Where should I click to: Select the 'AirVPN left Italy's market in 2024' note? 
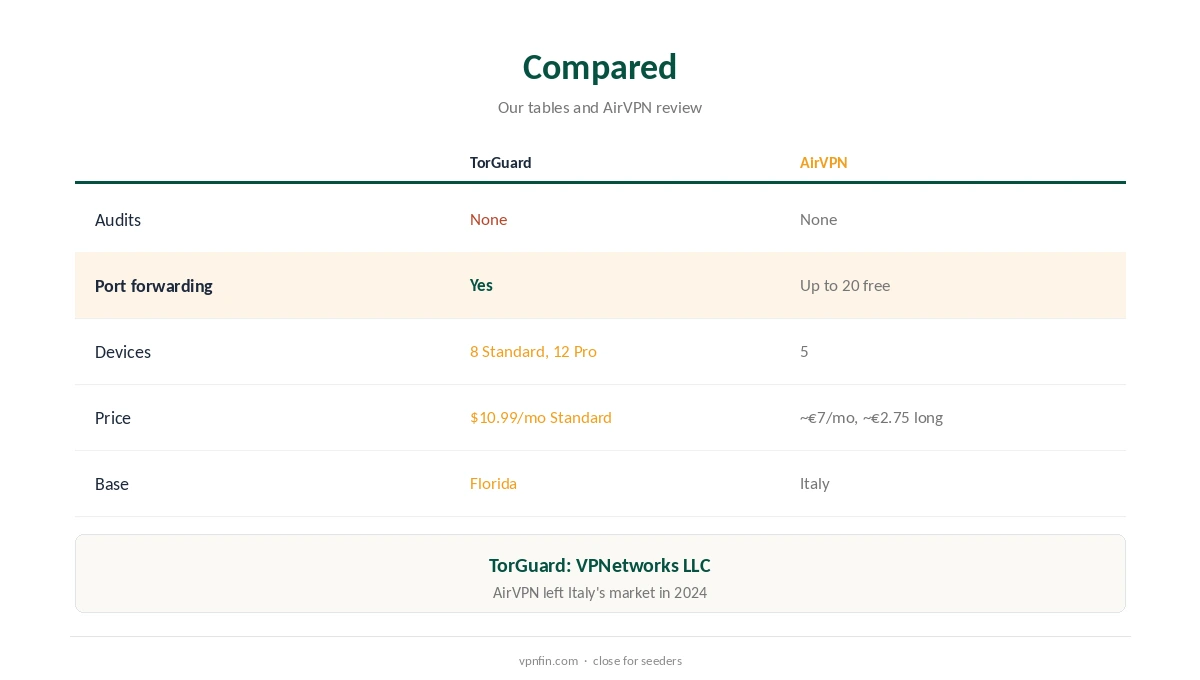point(600,593)
